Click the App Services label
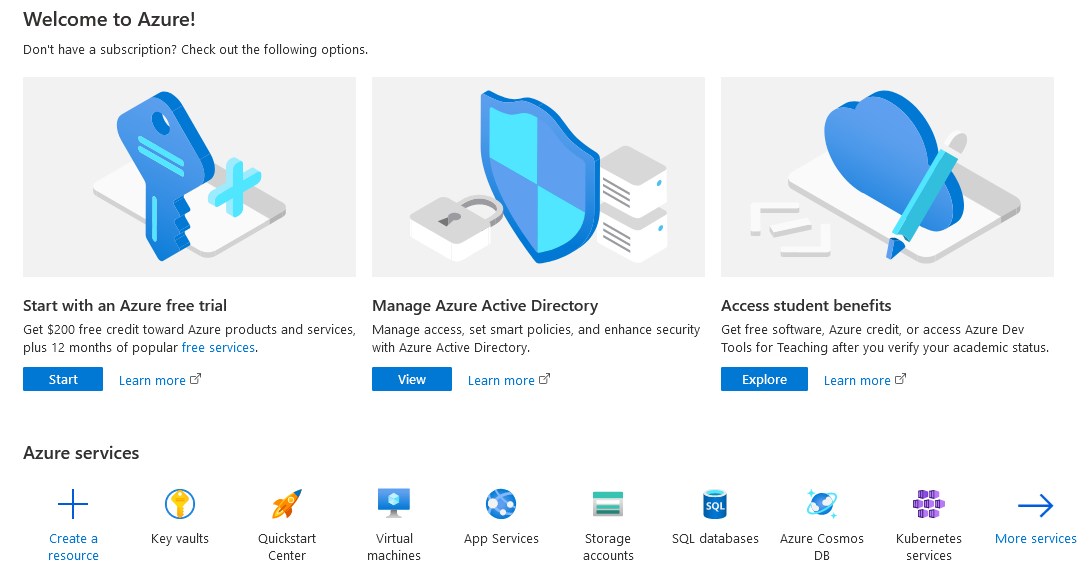1091x573 pixels. coord(501,539)
